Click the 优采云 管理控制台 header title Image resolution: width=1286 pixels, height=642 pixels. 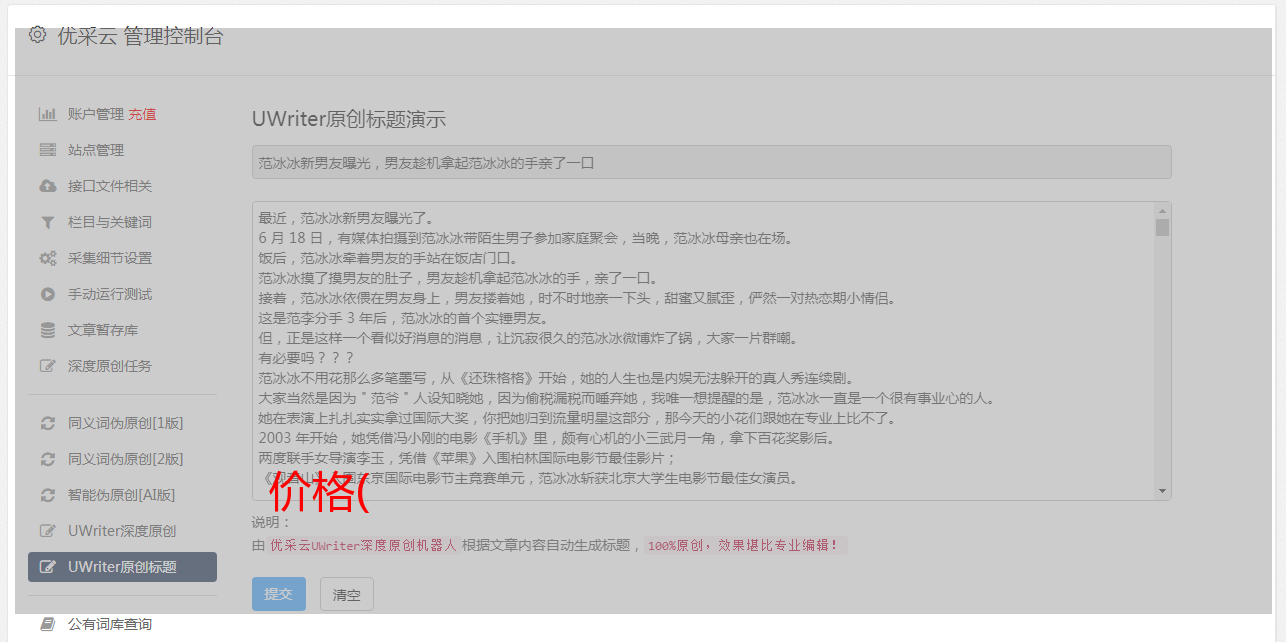click(140, 36)
